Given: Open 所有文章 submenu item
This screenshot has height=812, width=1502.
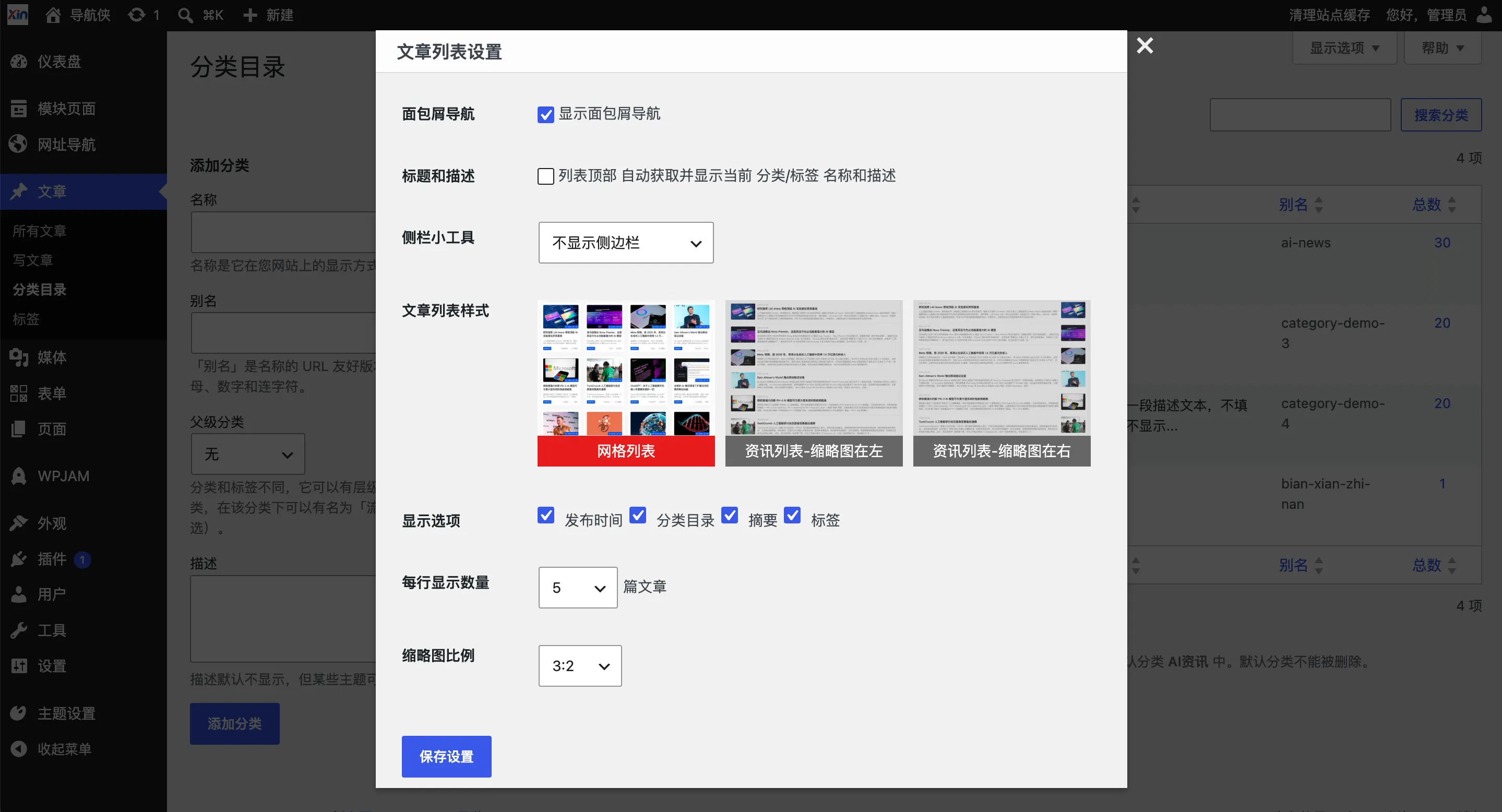Looking at the screenshot, I should coord(40,231).
